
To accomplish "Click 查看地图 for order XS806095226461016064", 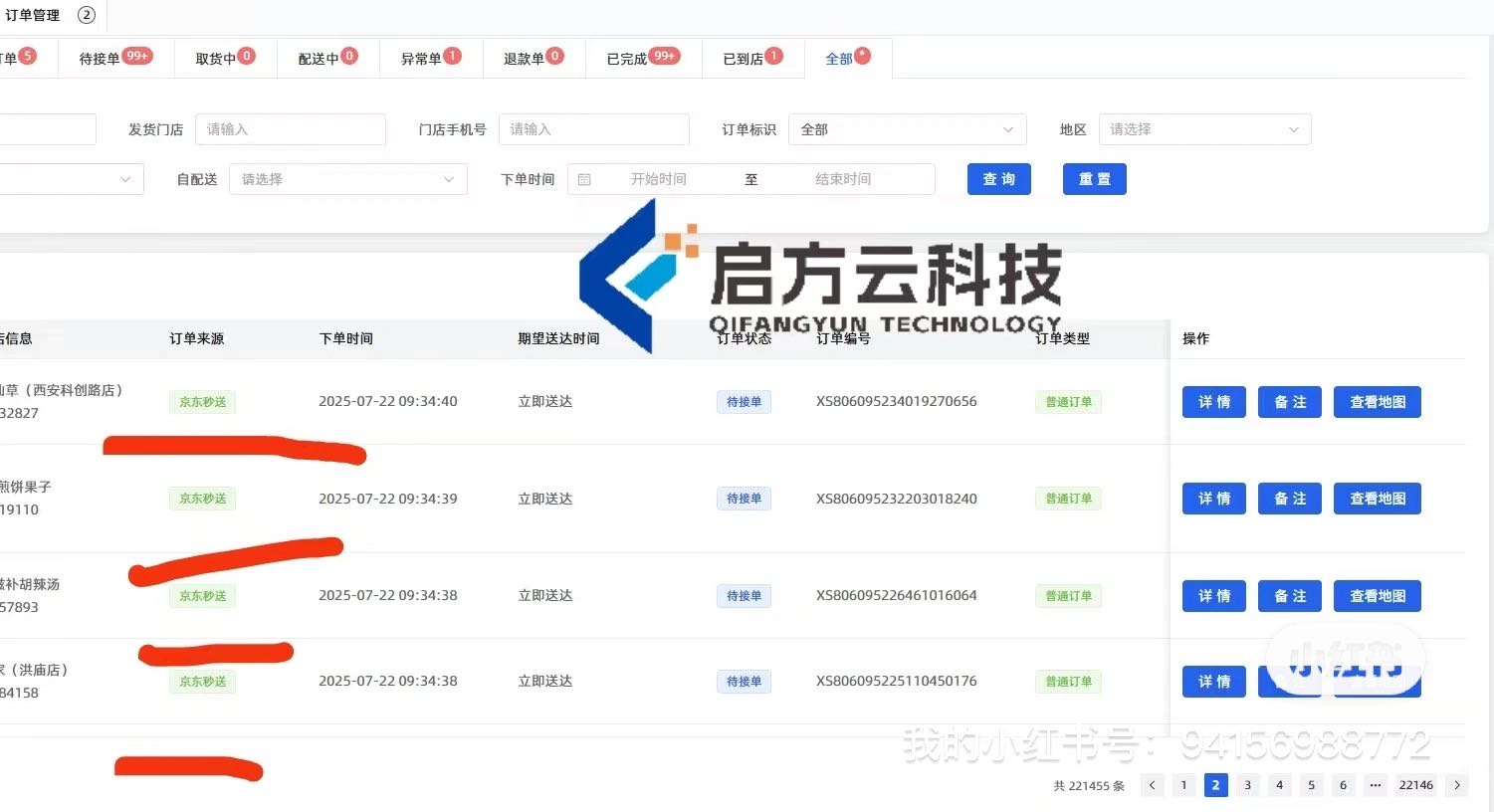I will 1378,596.
